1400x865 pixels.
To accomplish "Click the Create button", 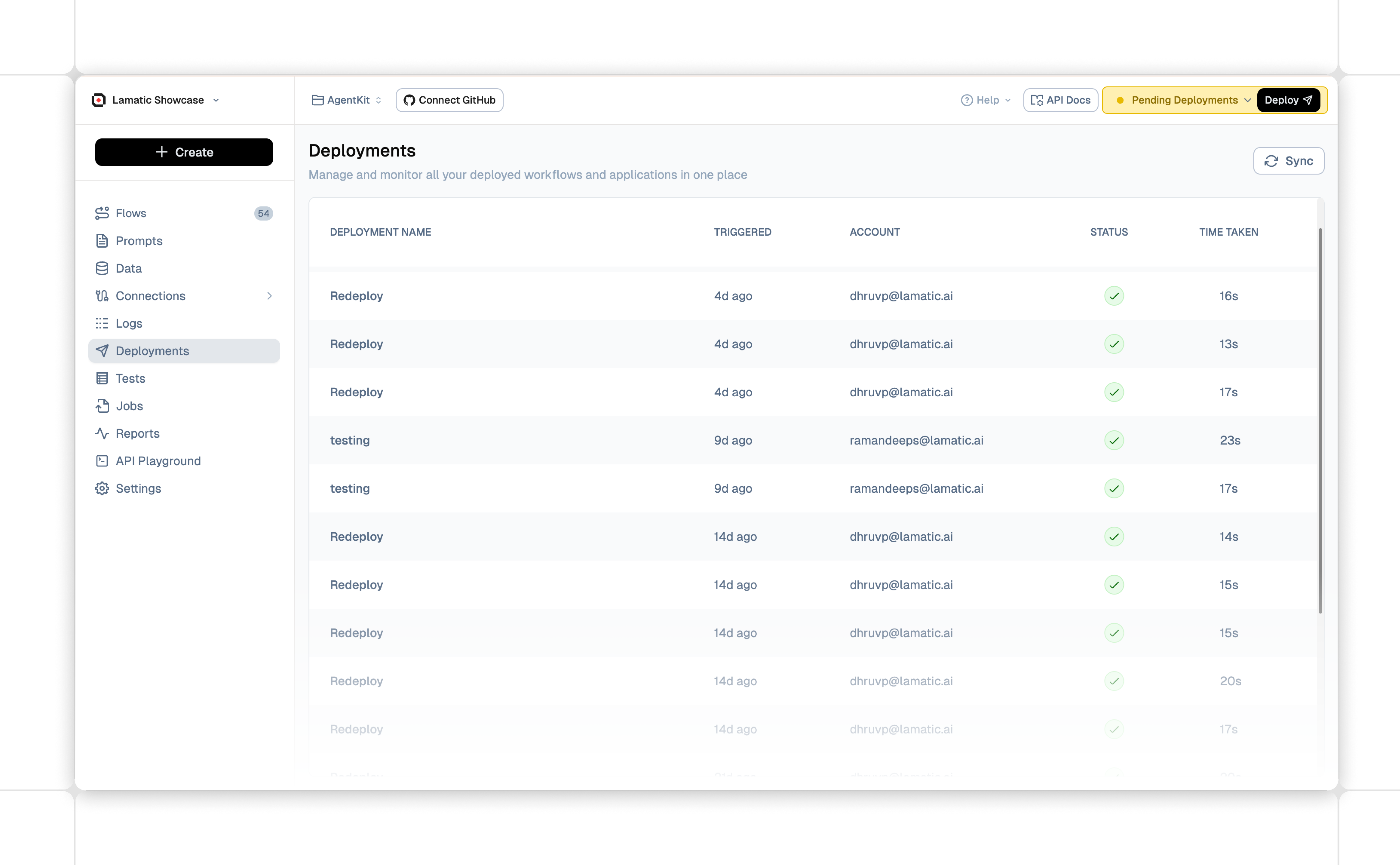I will point(184,152).
